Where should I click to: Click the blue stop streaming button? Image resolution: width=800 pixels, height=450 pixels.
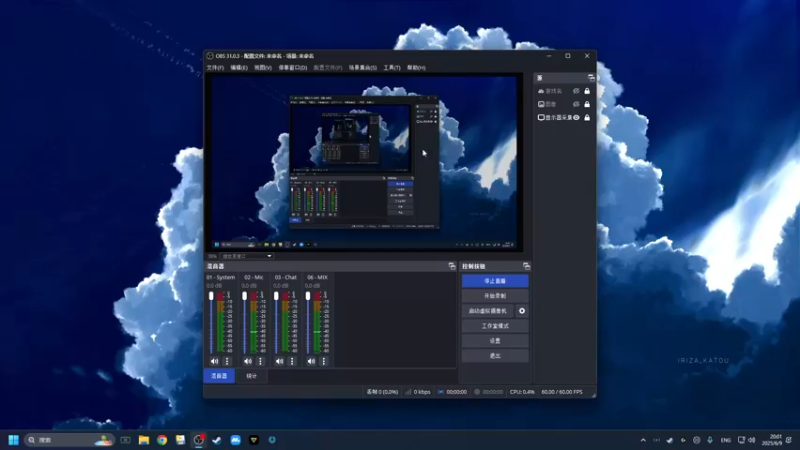point(495,281)
